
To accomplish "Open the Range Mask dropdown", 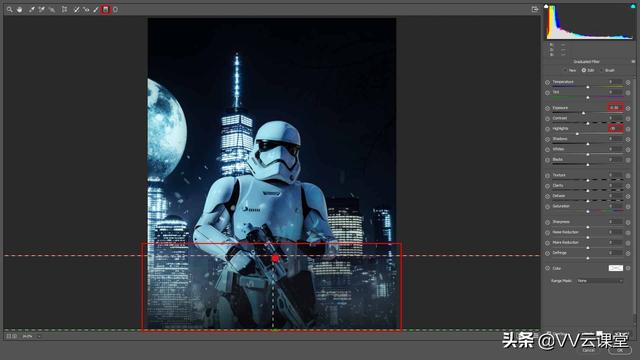I will point(600,281).
